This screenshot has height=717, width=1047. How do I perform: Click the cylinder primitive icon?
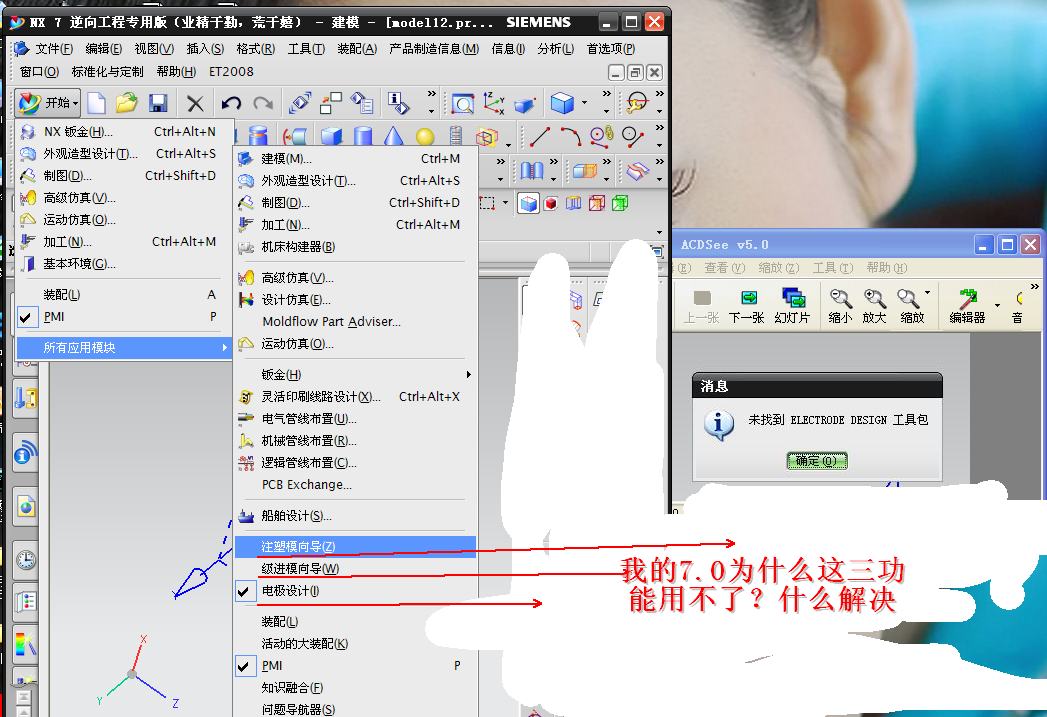[363, 136]
